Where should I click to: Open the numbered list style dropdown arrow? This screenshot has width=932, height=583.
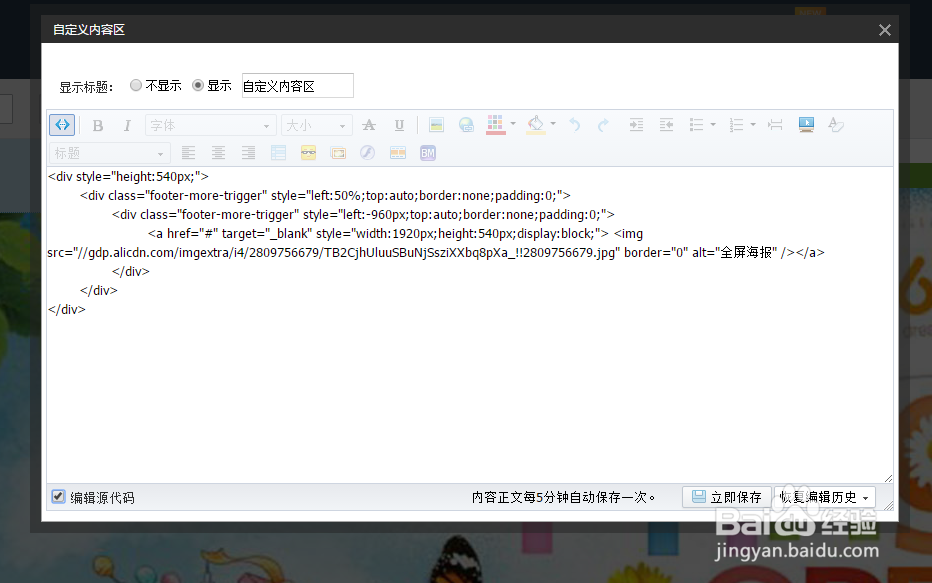pyautogui.click(x=753, y=125)
